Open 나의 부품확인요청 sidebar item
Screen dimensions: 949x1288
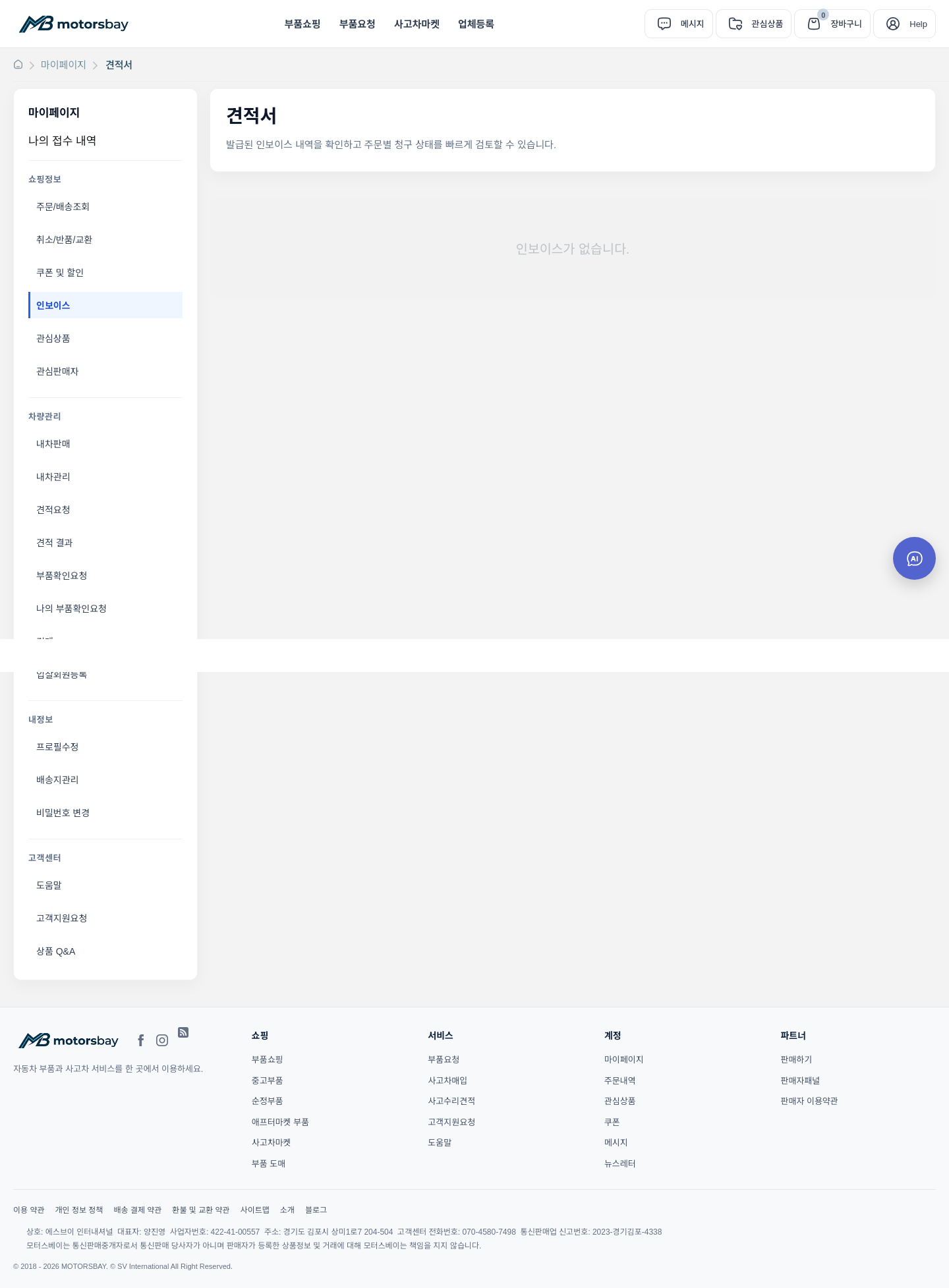tap(105, 608)
